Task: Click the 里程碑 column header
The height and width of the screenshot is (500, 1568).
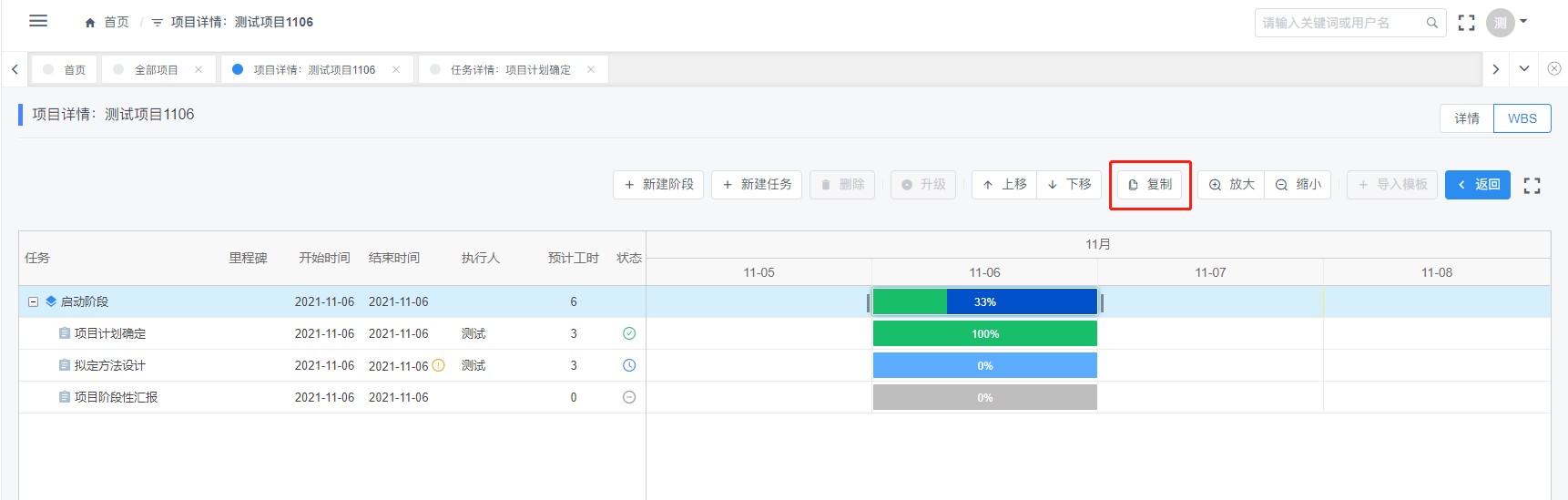Action: pos(248,258)
